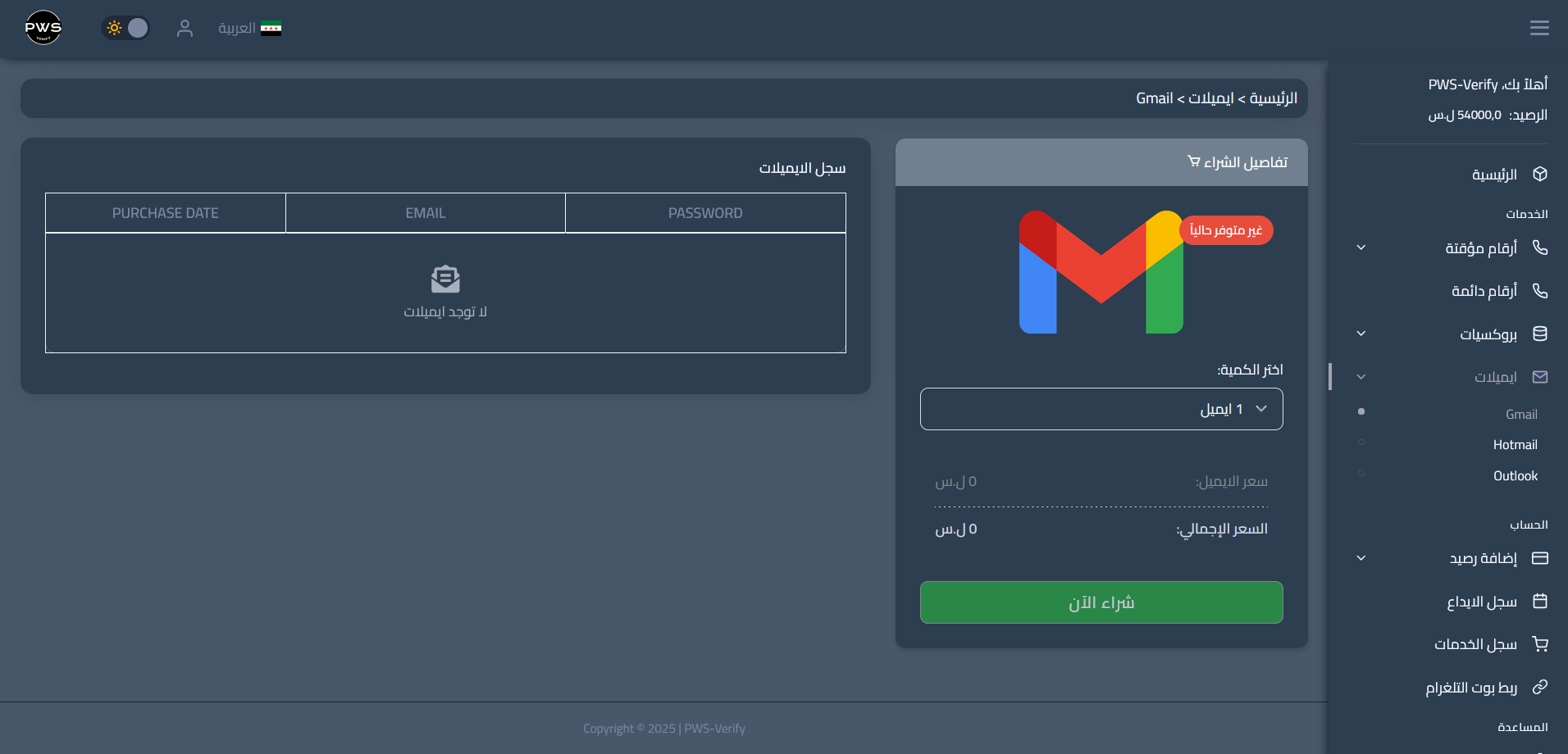Select the Hotmail option in the sidebar
The image size is (1568, 754).
[x=1515, y=444]
